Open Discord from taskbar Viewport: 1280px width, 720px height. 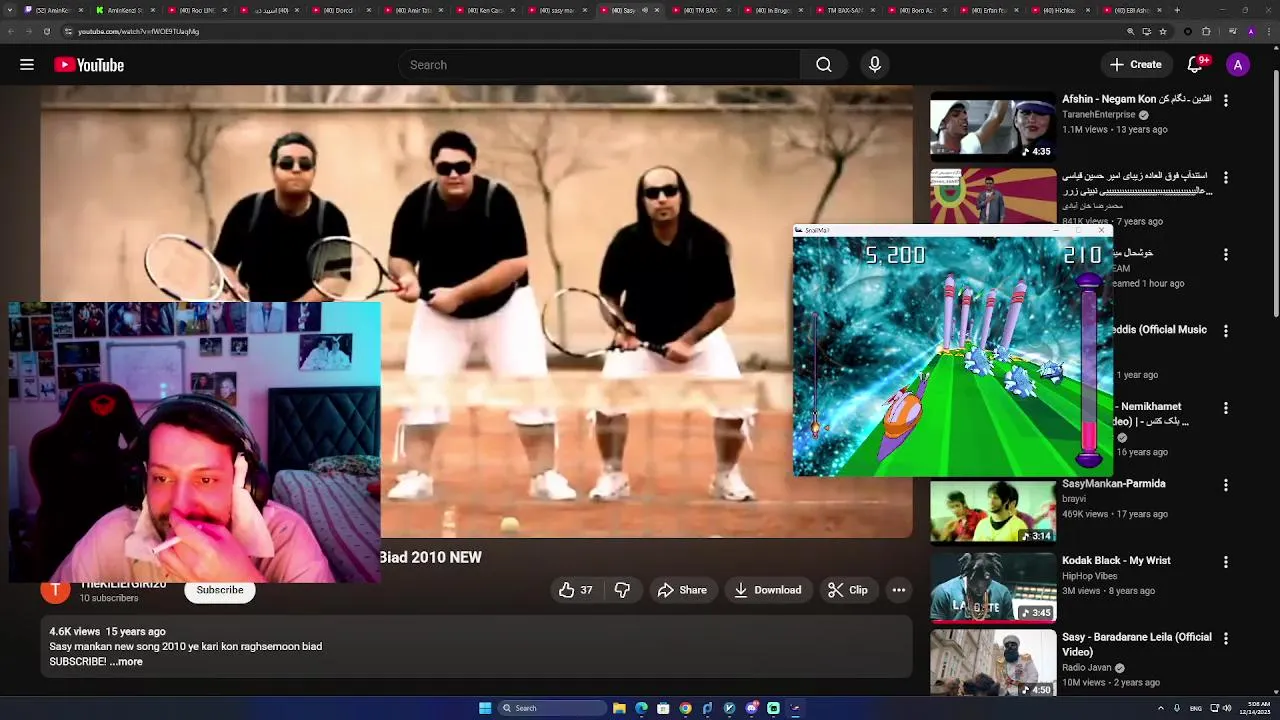coord(751,708)
